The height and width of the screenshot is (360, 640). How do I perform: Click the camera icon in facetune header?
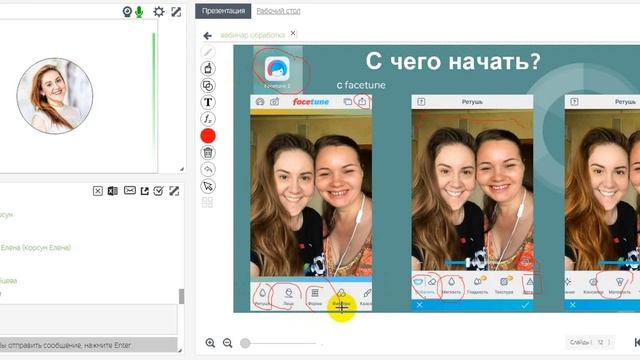[274, 102]
